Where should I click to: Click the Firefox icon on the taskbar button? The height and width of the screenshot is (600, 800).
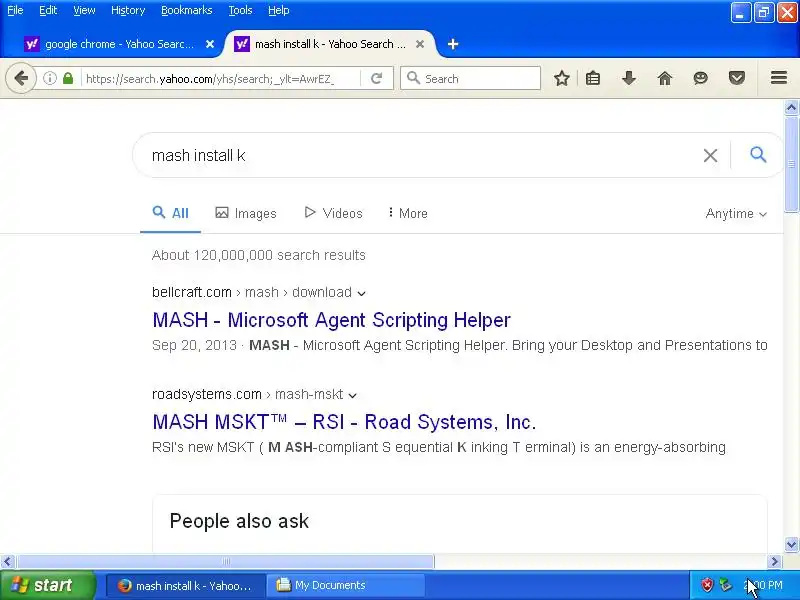click(x=124, y=586)
